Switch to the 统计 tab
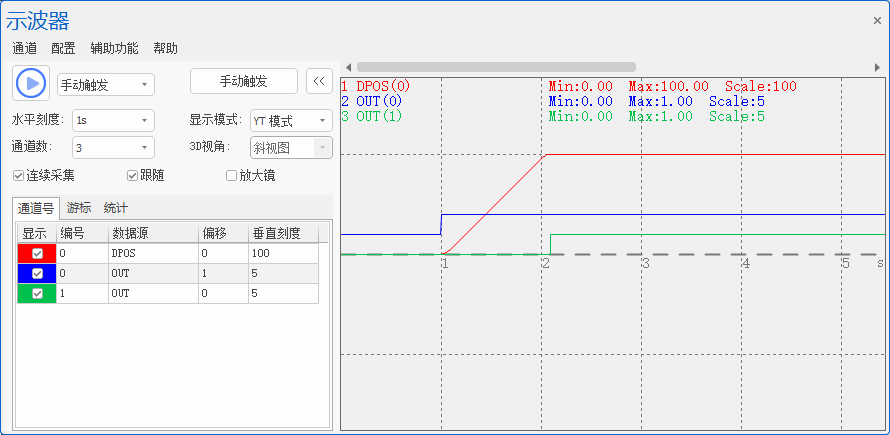The width and height of the screenshot is (890, 435). [x=116, y=207]
